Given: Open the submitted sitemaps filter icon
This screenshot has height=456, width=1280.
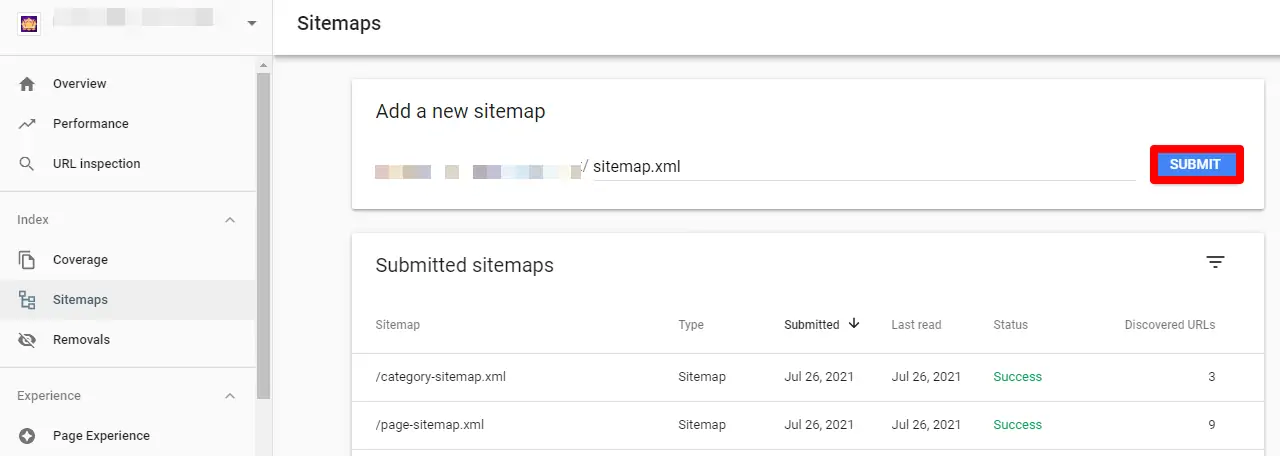Looking at the screenshot, I should click(1215, 263).
